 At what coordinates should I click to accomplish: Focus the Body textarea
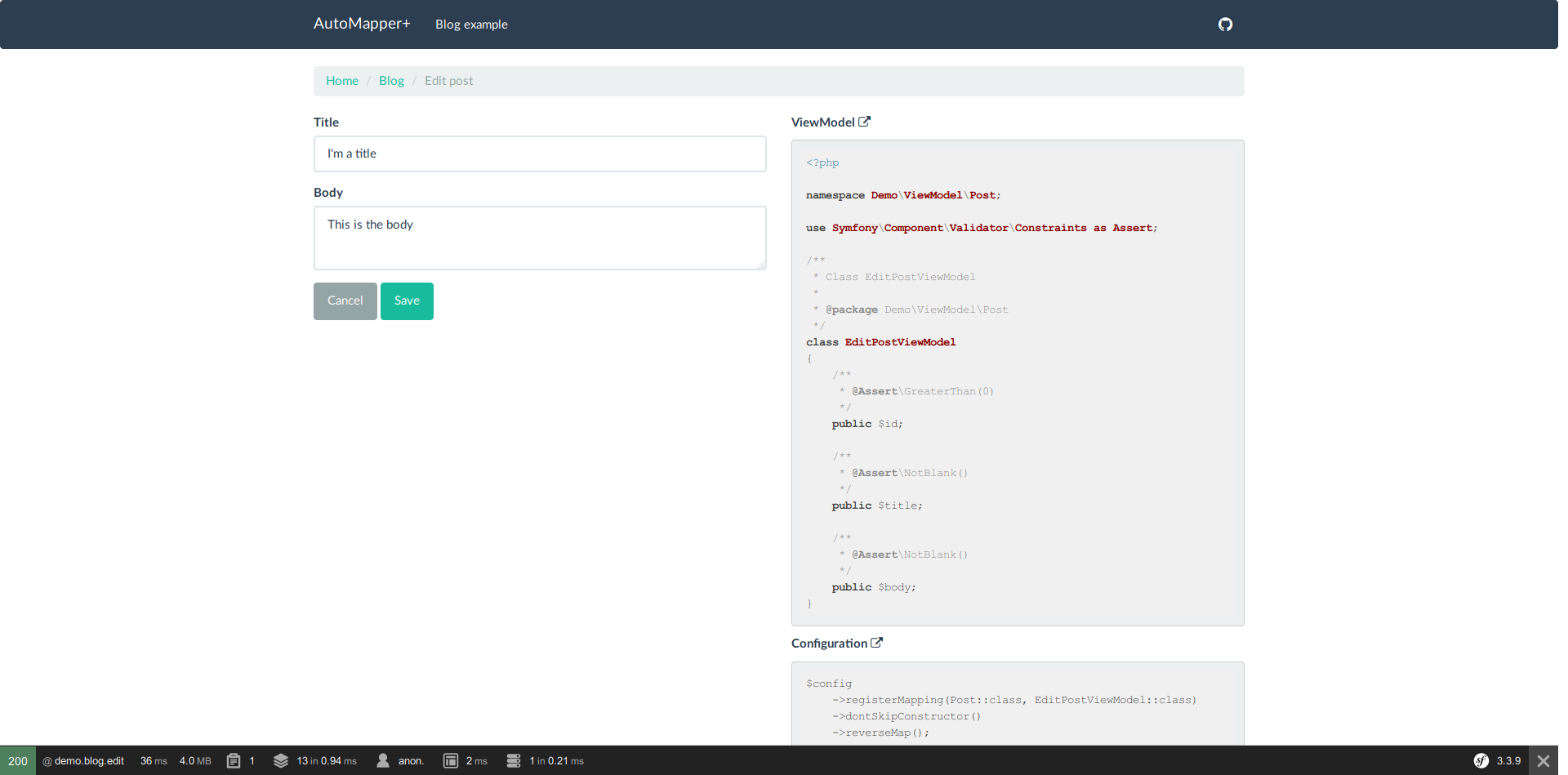[x=540, y=238]
